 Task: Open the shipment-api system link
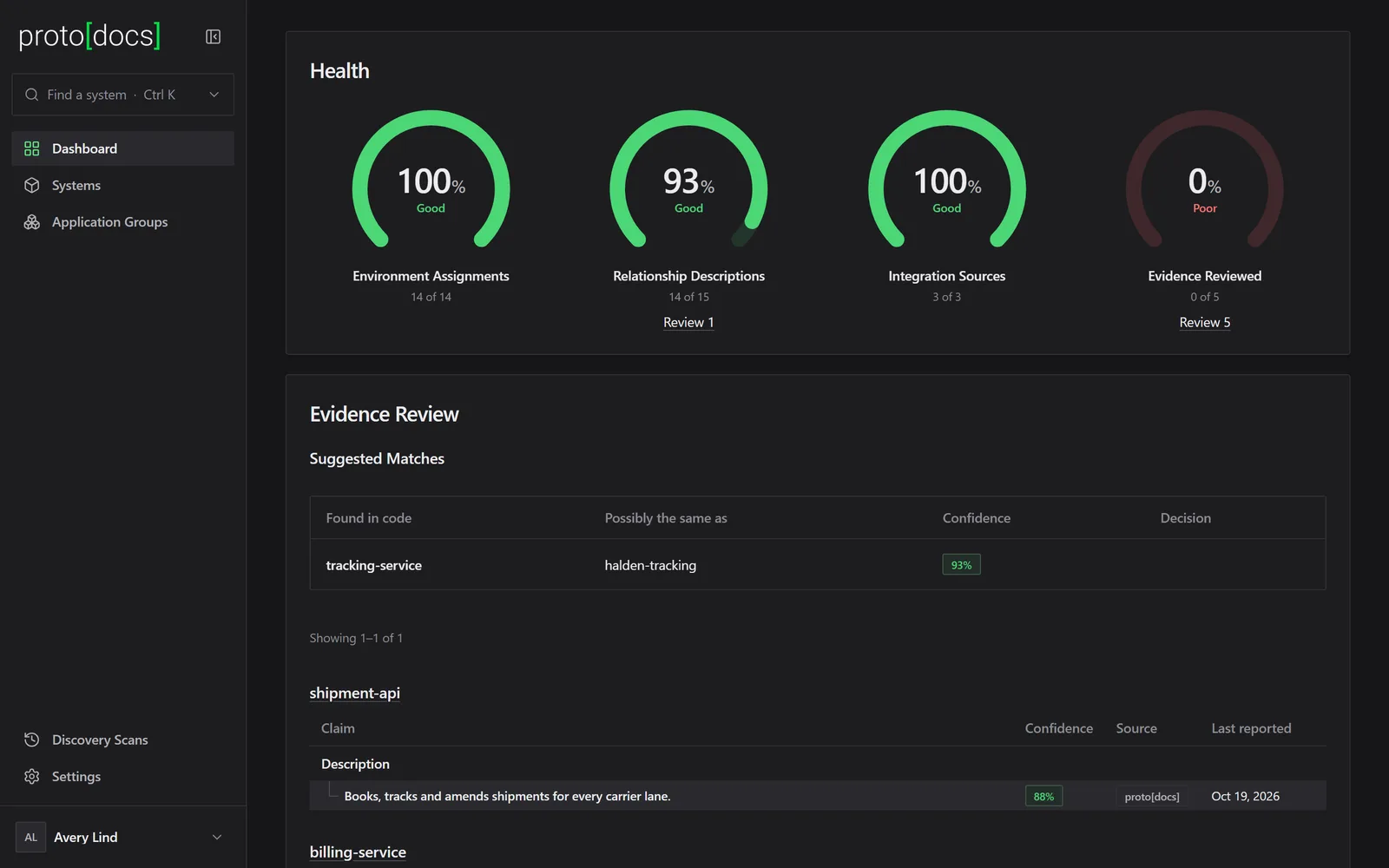pos(354,693)
